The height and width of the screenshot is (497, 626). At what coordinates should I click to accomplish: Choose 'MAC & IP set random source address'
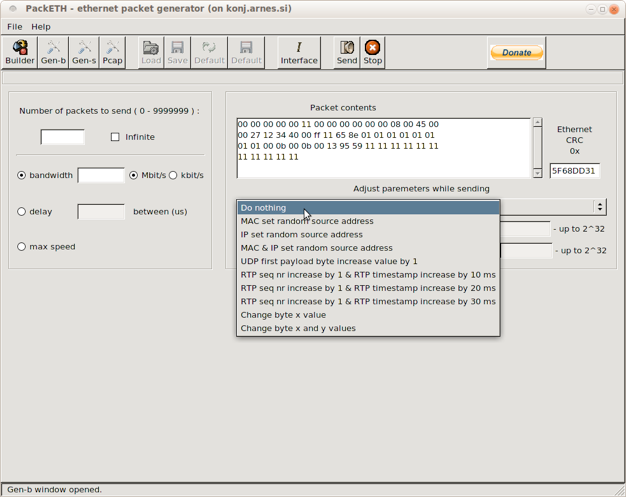tap(368, 248)
